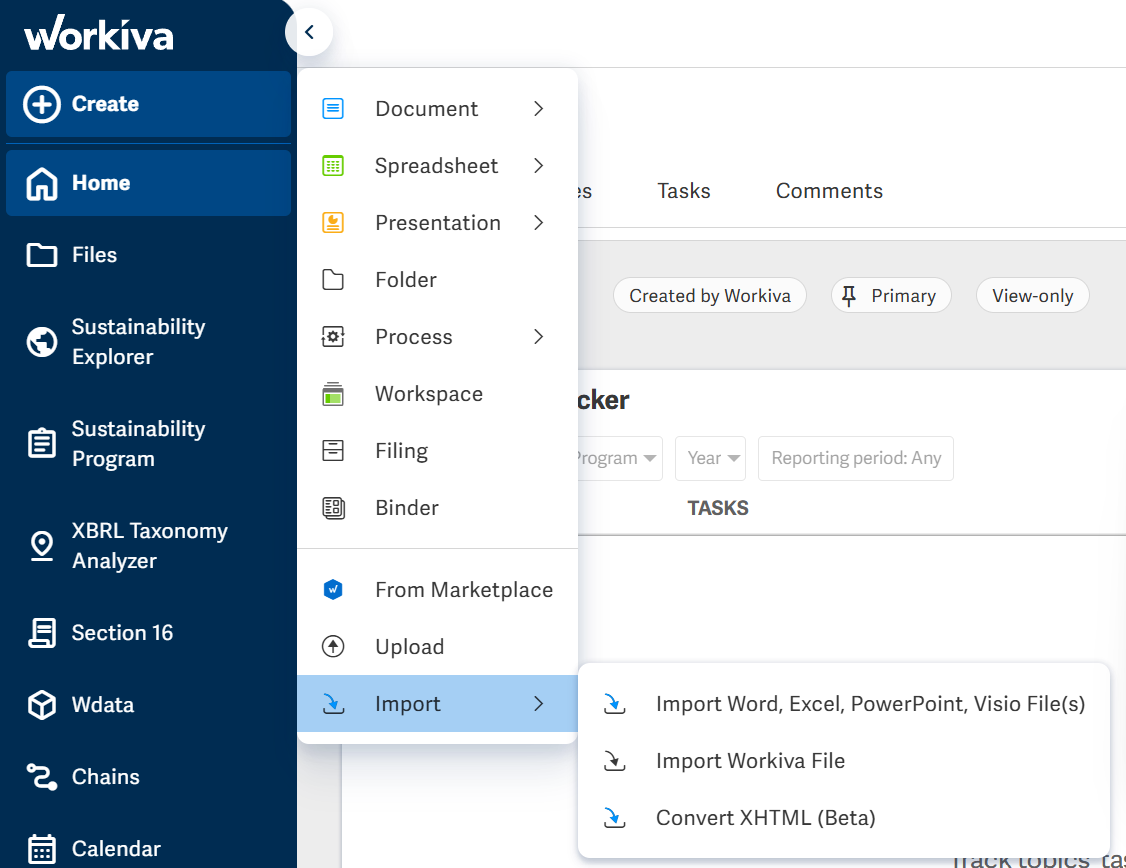The width and height of the screenshot is (1126, 868).
Task: Toggle the View-only filter chip
Action: [1033, 296]
